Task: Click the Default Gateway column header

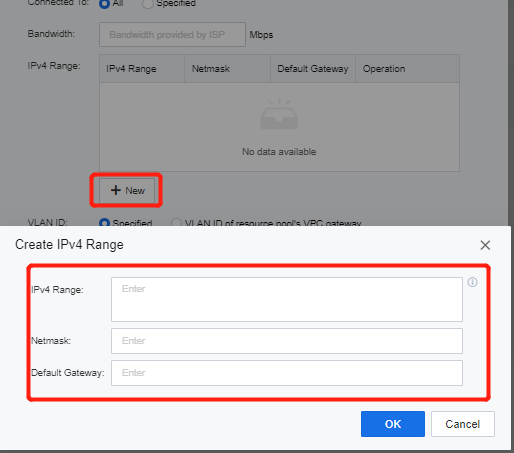Action: point(313,69)
